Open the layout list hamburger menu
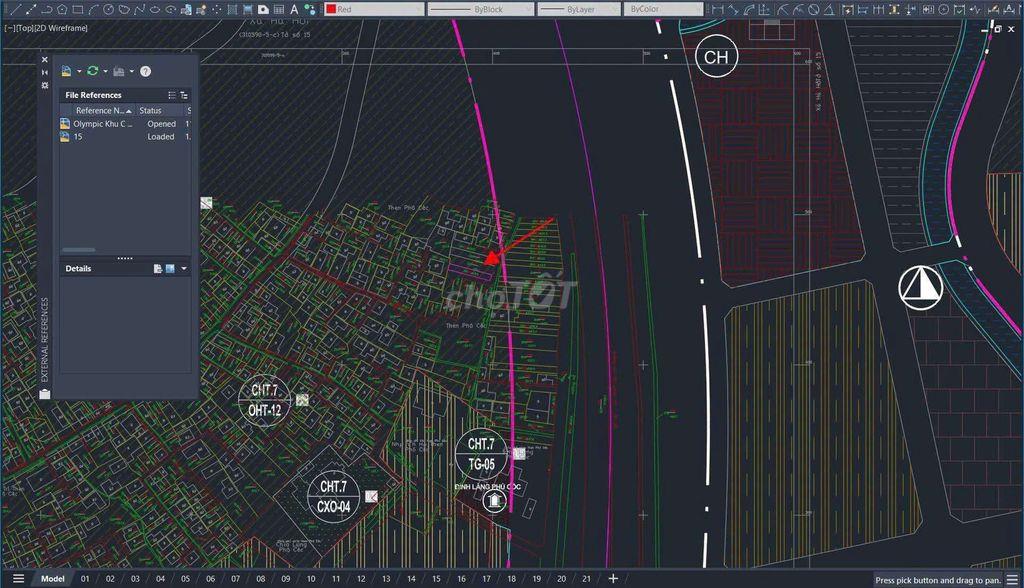 click(18, 579)
